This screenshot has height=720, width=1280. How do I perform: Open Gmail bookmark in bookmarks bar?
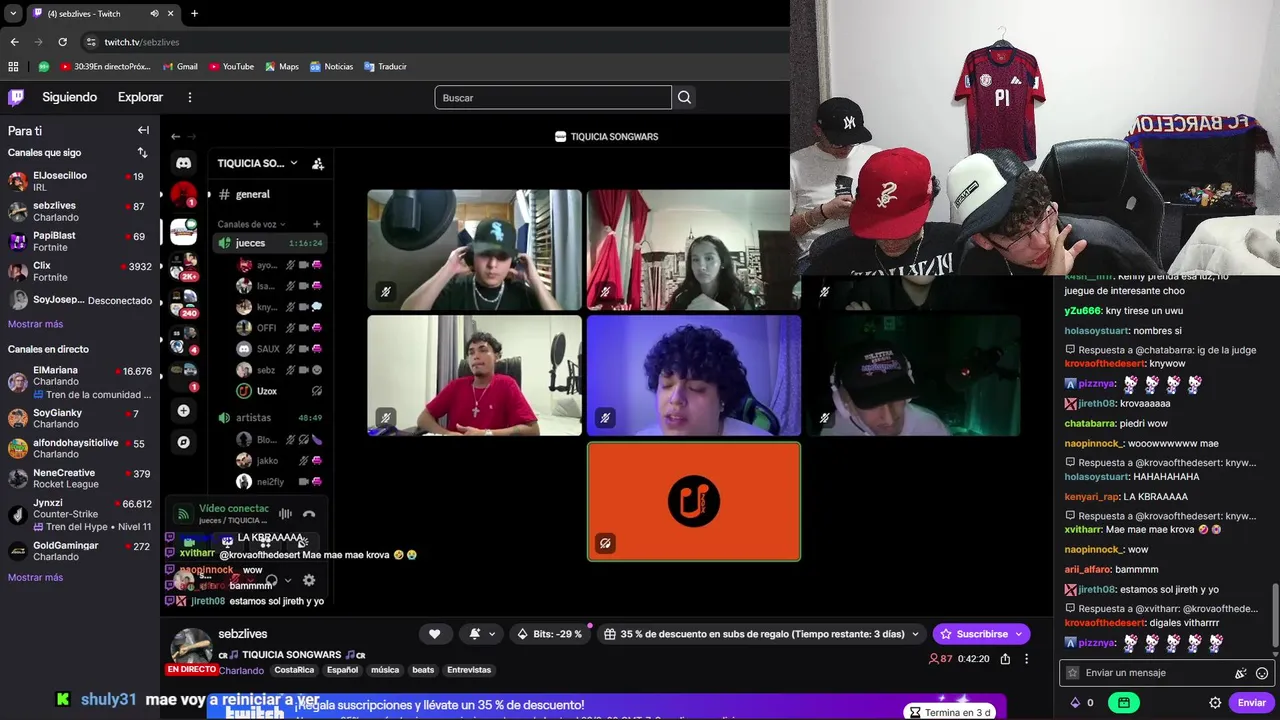click(181, 67)
